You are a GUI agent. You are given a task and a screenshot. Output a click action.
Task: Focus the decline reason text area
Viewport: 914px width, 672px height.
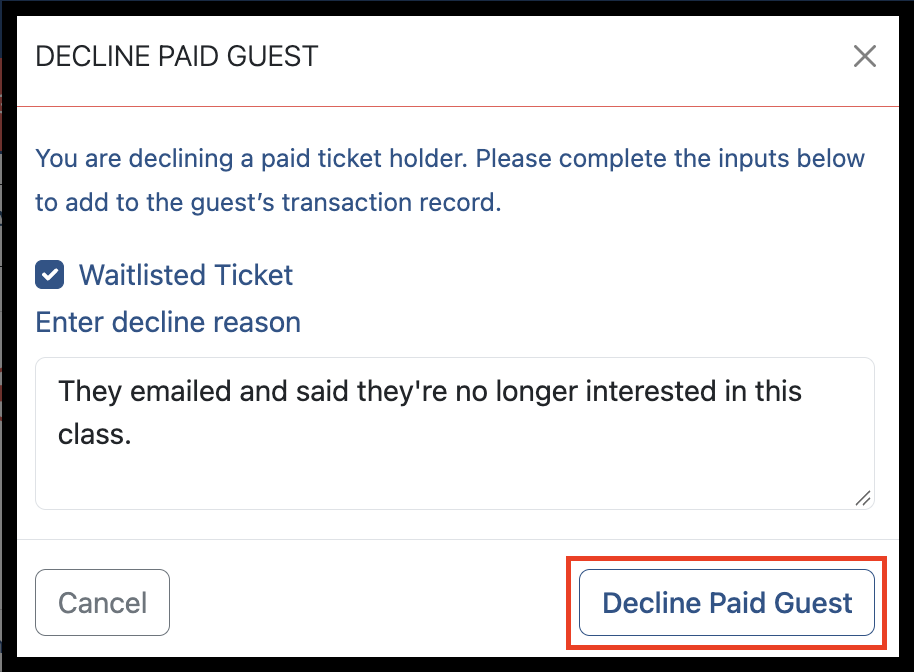tap(455, 434)
